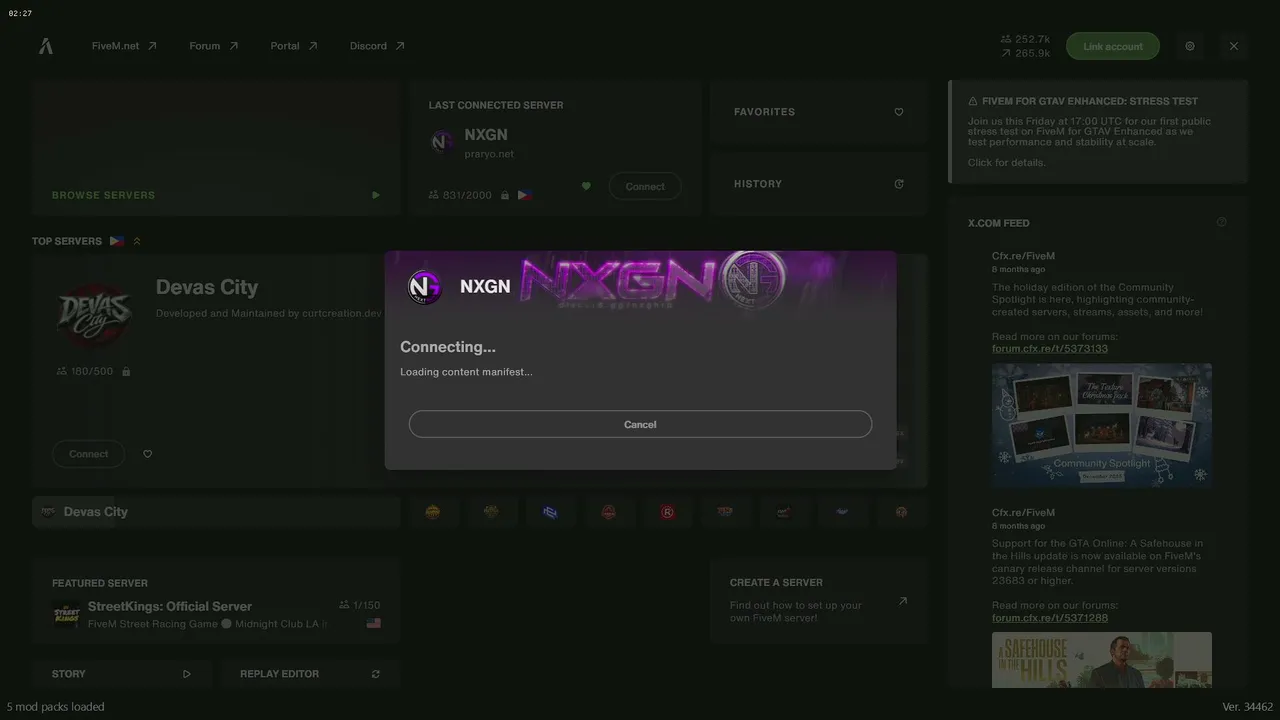Open the Discord link

(377, 46)
